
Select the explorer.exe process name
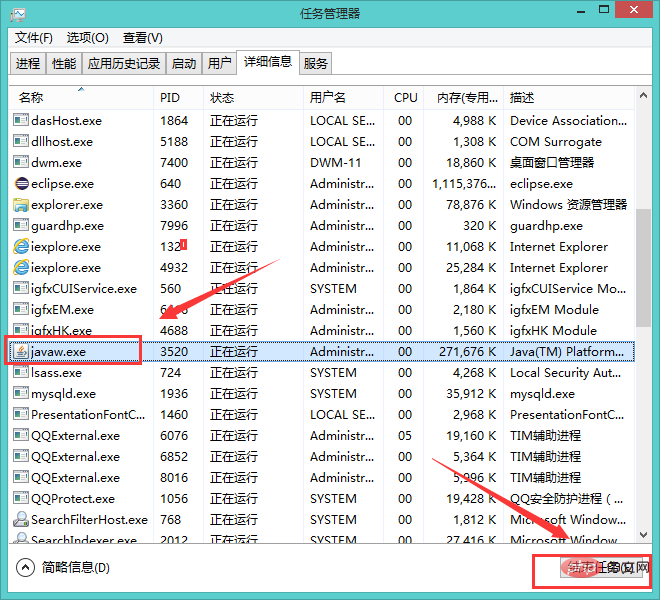click(x=67, y=205)
